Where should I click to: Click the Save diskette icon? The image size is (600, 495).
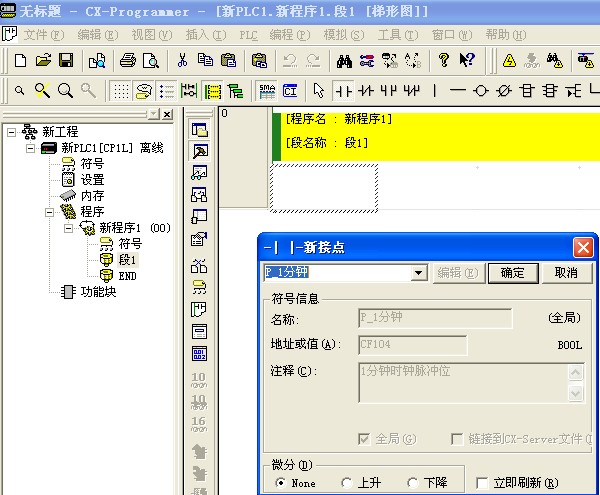pos(65,60)
